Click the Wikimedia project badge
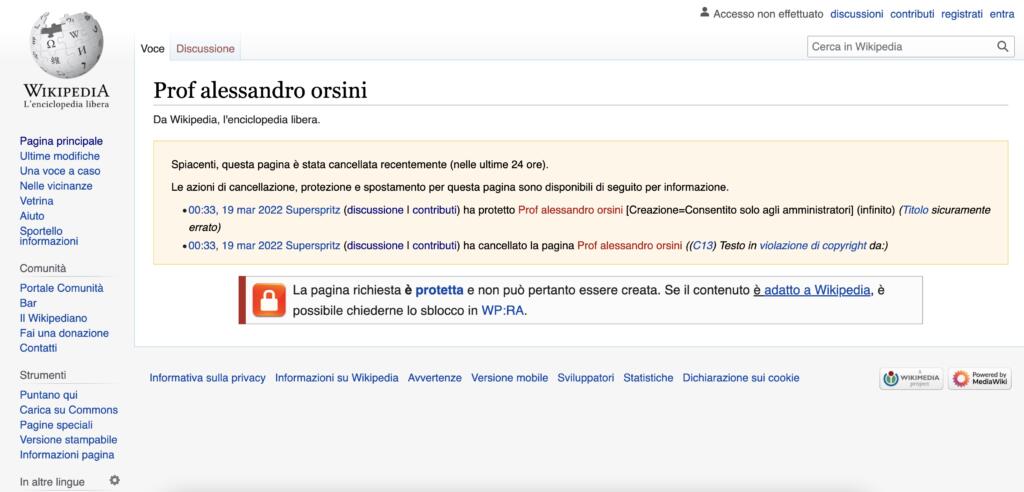1024x492 pixels. pyautogui.click(x=909, y=378)
